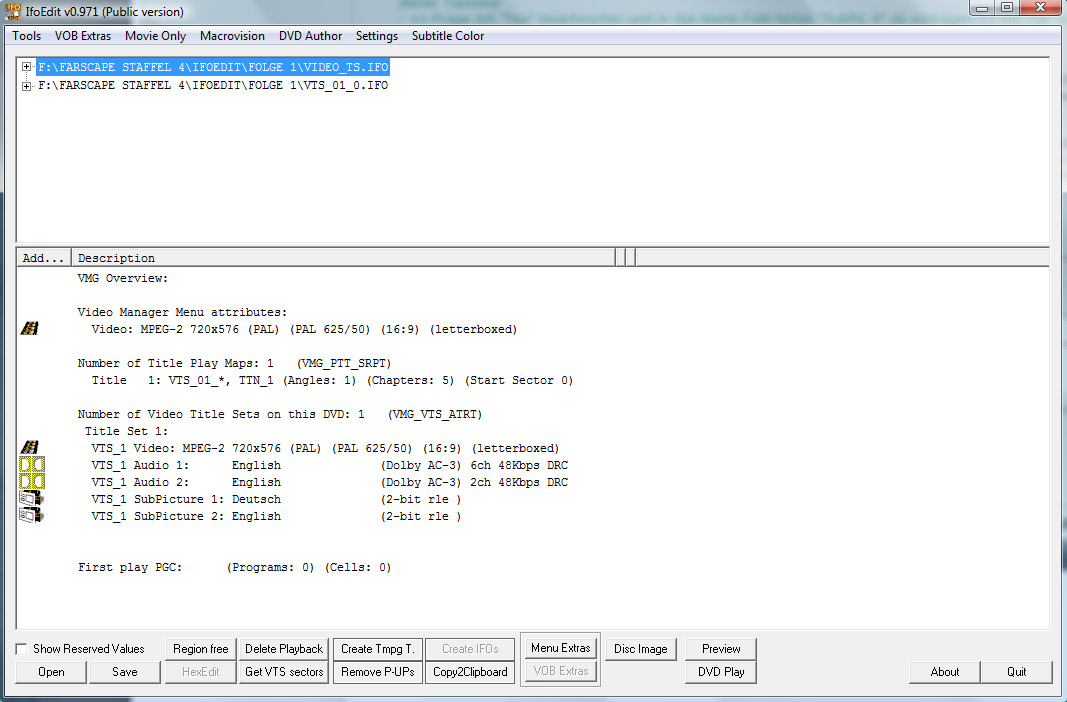Open the Subtitle Color menu
Image resolution: width=1067 pixels, height=702 pixels.
(x=447, y=36)
